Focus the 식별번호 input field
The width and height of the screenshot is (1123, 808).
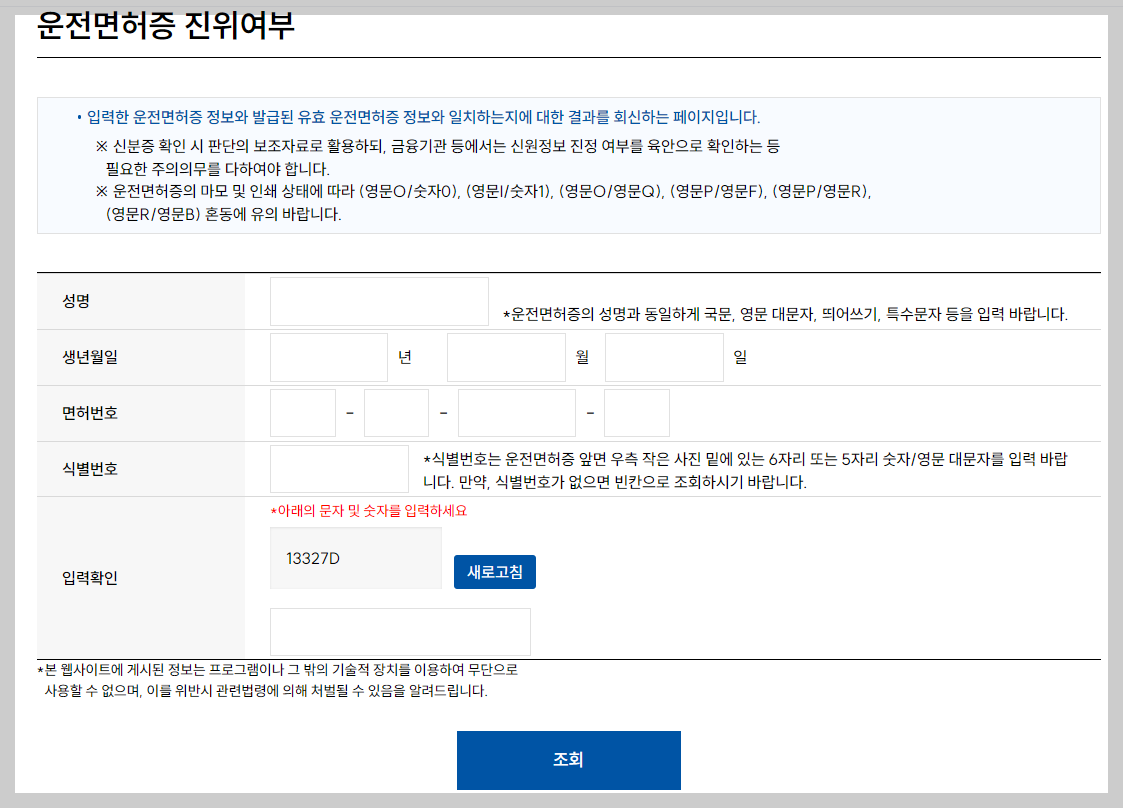339,469
